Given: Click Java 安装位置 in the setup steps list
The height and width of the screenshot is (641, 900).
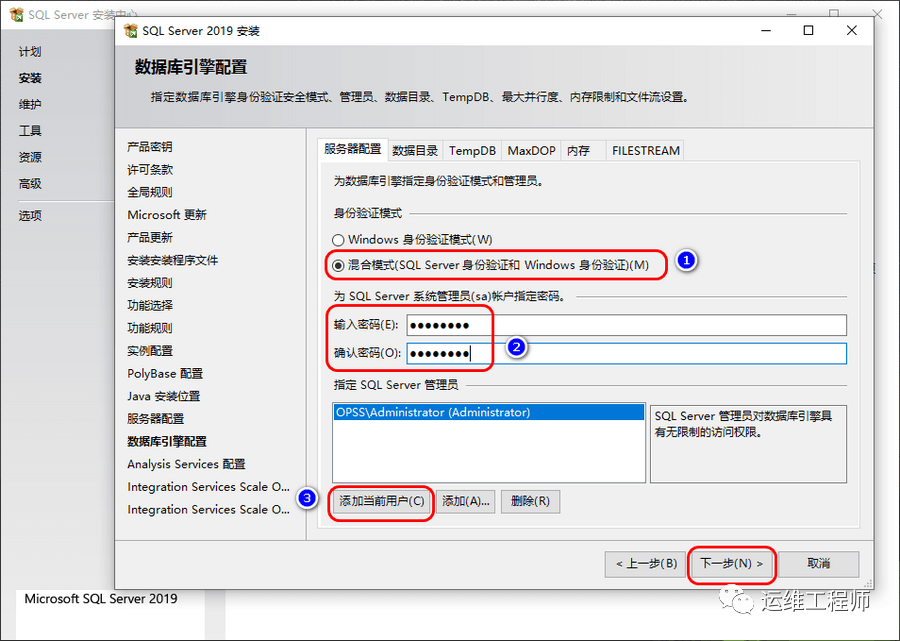Looking at the screenshot, I should (x=164, y=396).
